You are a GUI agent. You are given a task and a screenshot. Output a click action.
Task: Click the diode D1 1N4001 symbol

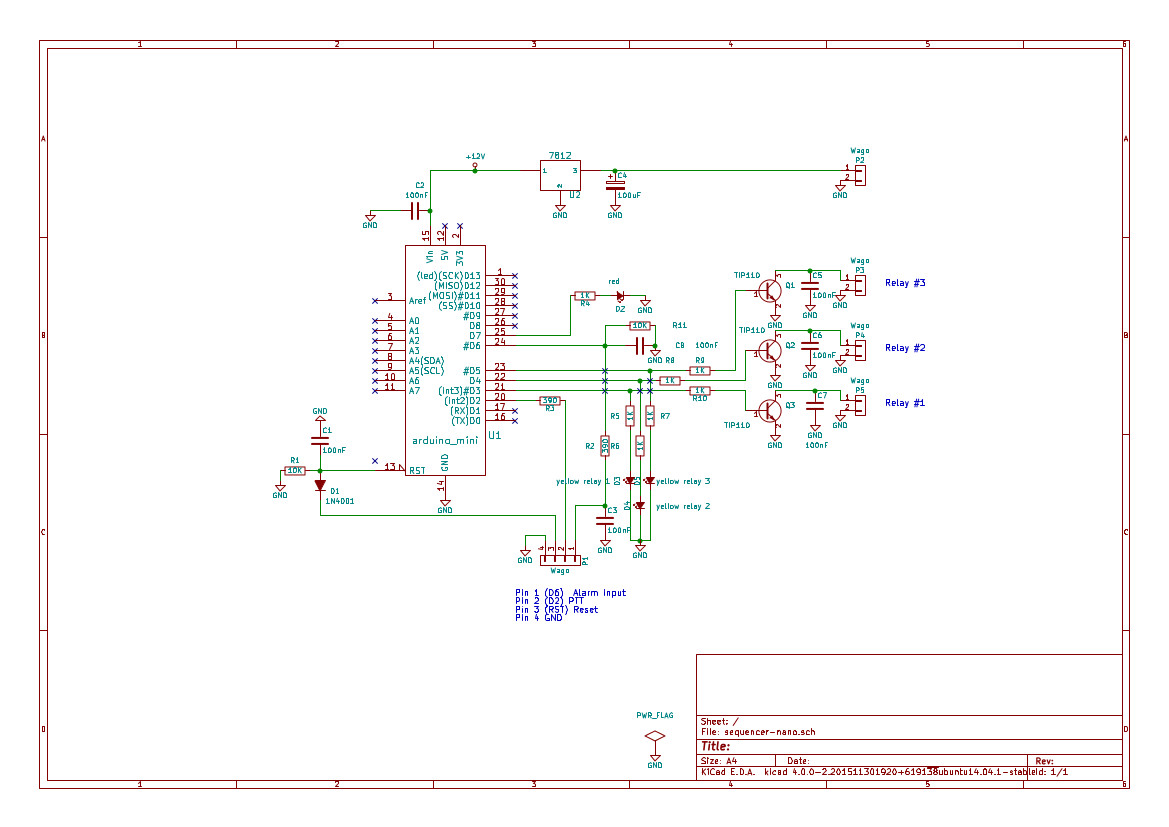pyautogui.click(x=320, y=483)
